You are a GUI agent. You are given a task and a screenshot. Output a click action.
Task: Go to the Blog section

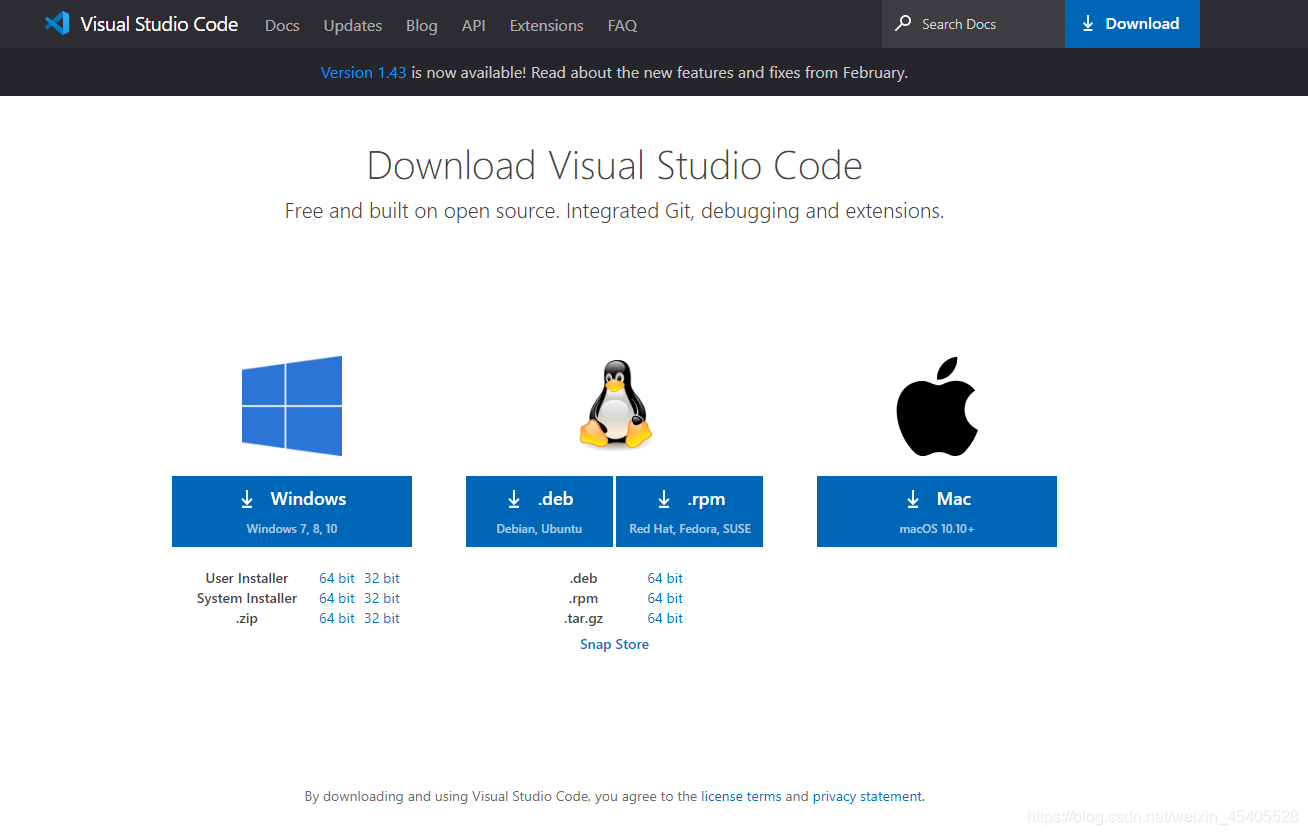422,25
